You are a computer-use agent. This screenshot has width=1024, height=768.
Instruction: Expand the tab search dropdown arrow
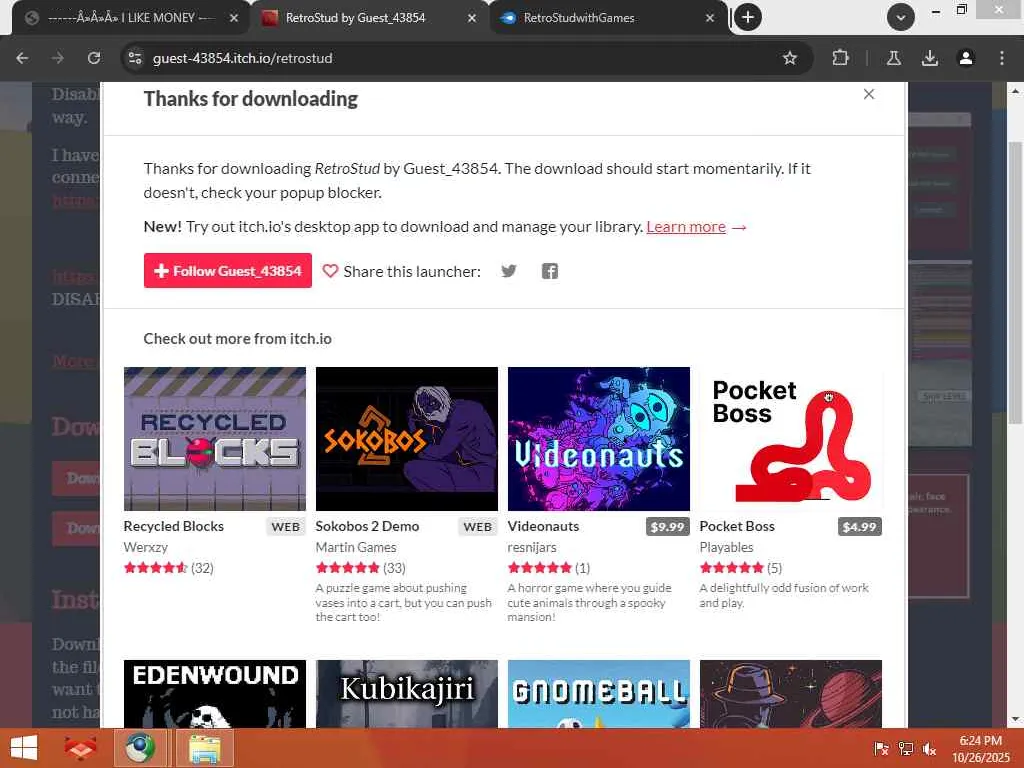(901, 18)
